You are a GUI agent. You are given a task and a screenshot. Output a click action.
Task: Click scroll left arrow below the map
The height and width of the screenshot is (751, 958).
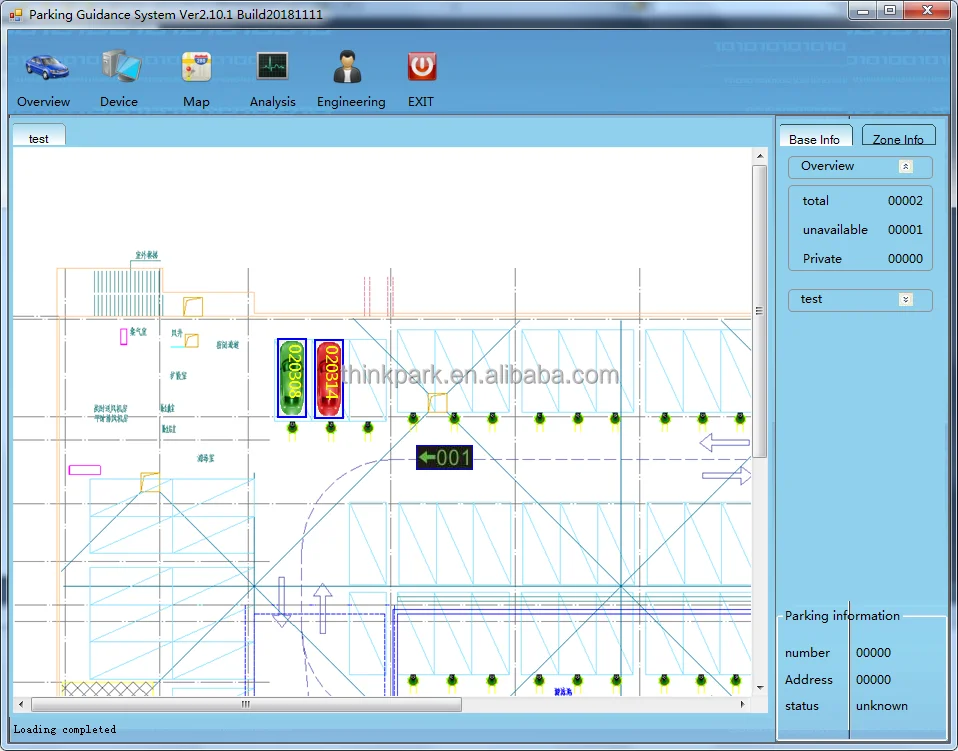[x=22, y=705]
